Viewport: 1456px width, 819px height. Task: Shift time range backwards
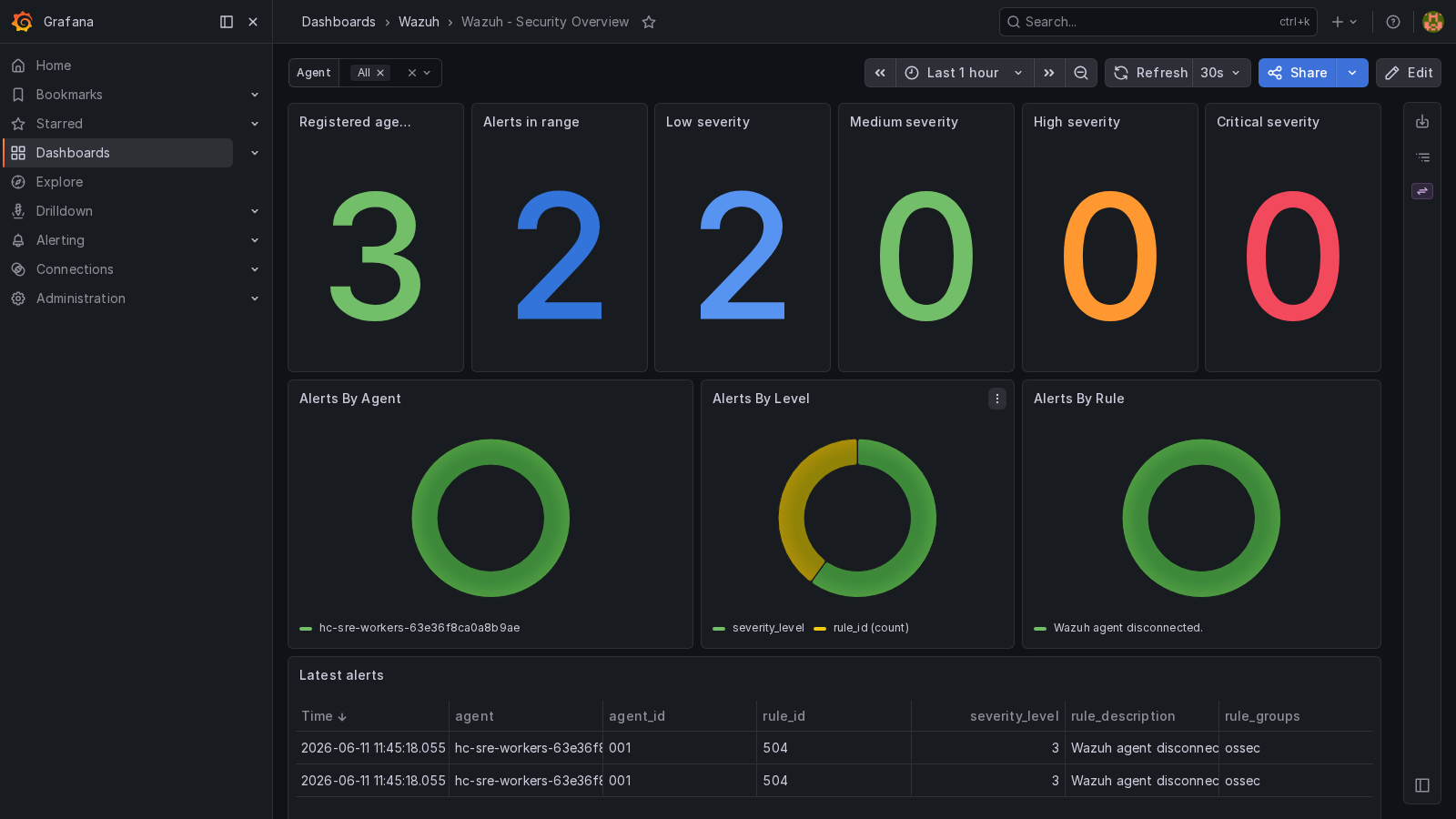click(880, 73)
